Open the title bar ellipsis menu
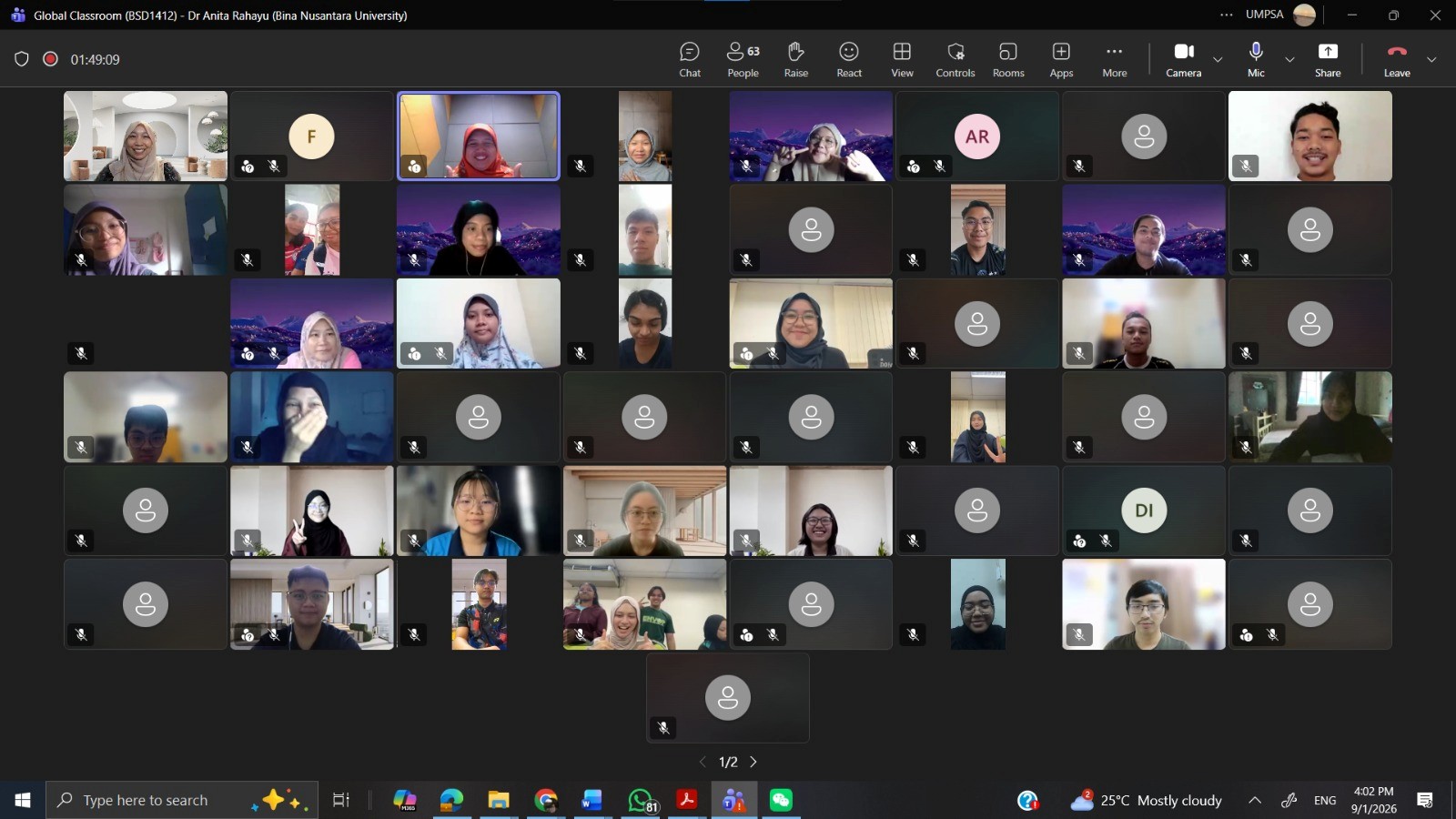This screenshot has height=819, width=1456. (1227, 15)
